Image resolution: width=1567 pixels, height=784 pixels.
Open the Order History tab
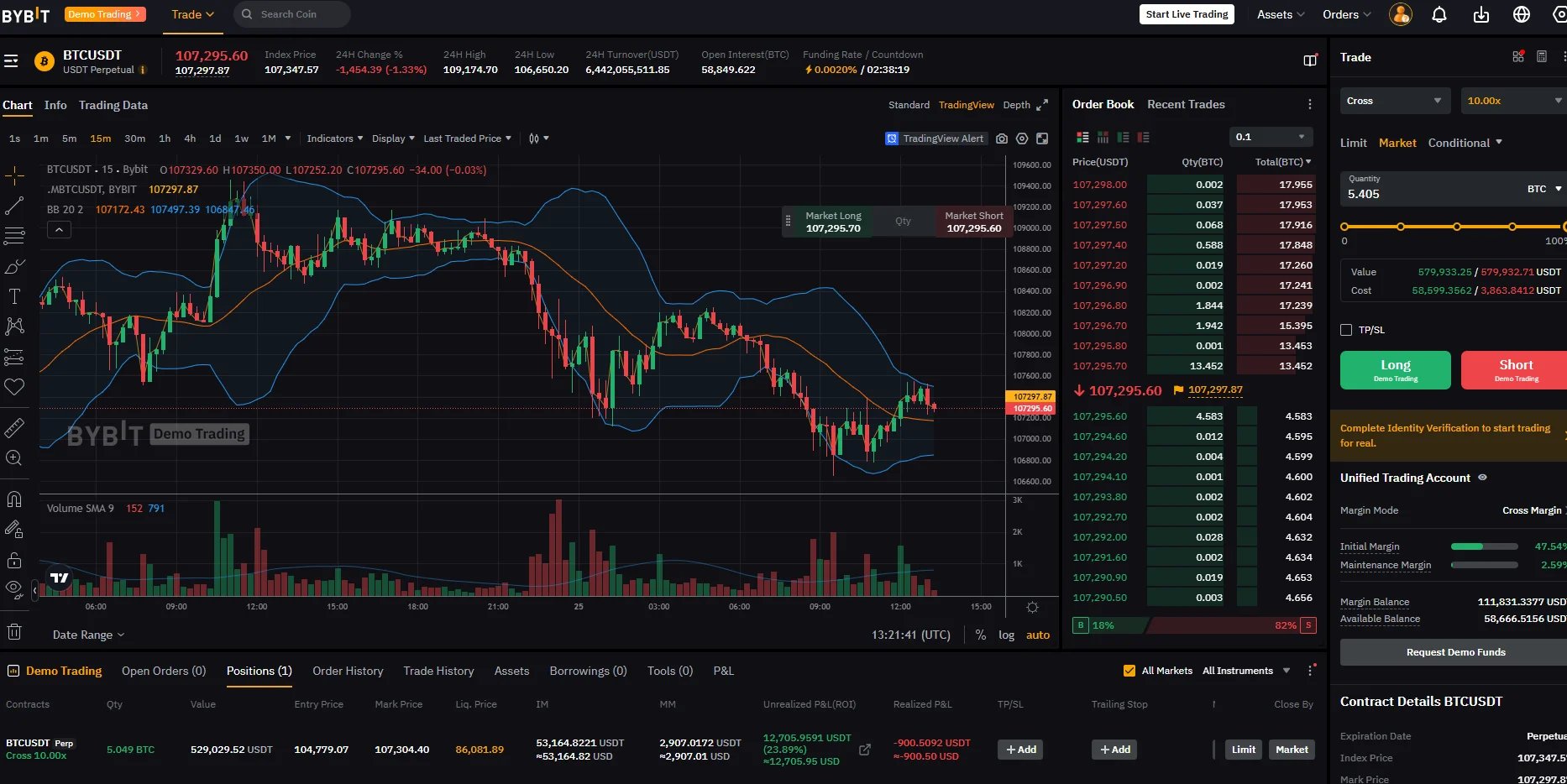click(348, 671)
